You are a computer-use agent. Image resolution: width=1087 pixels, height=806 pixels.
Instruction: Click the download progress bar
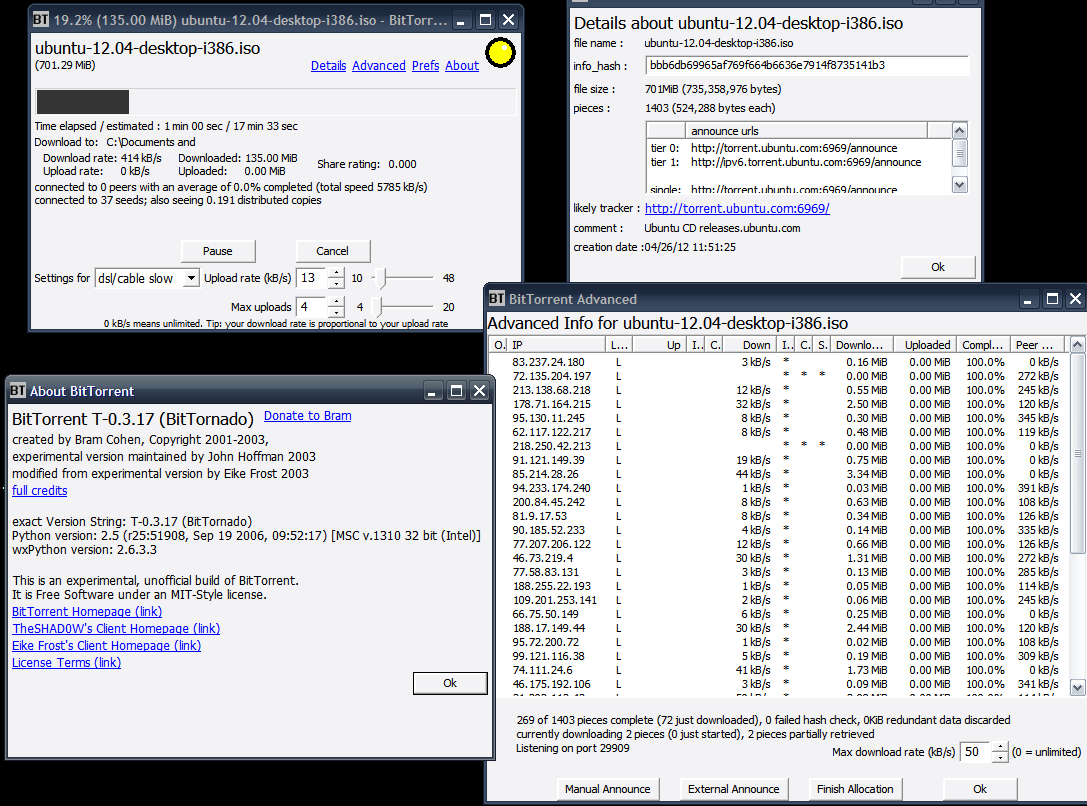(x=275, y=102)
